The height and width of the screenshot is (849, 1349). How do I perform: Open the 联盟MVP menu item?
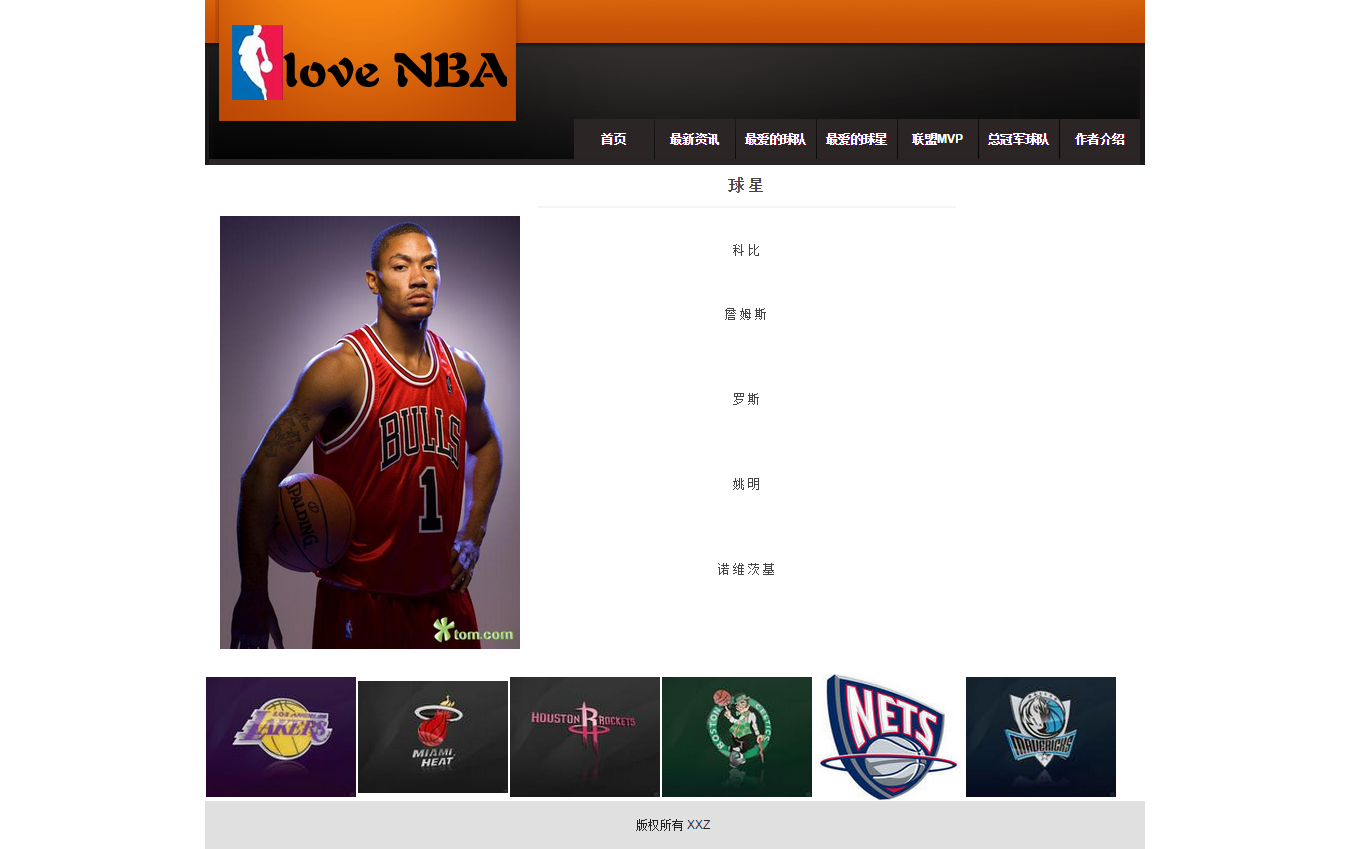click(938, 140)
